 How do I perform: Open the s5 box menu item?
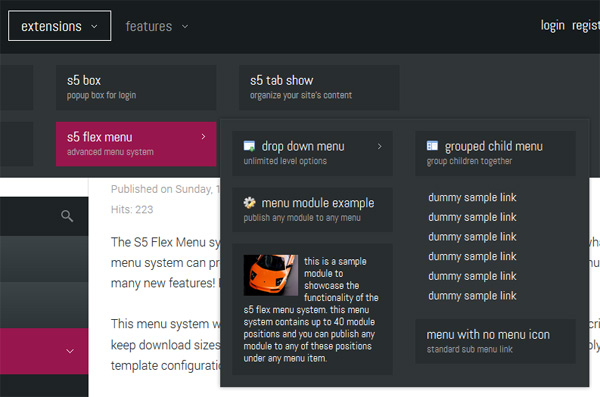coord(136,87)
